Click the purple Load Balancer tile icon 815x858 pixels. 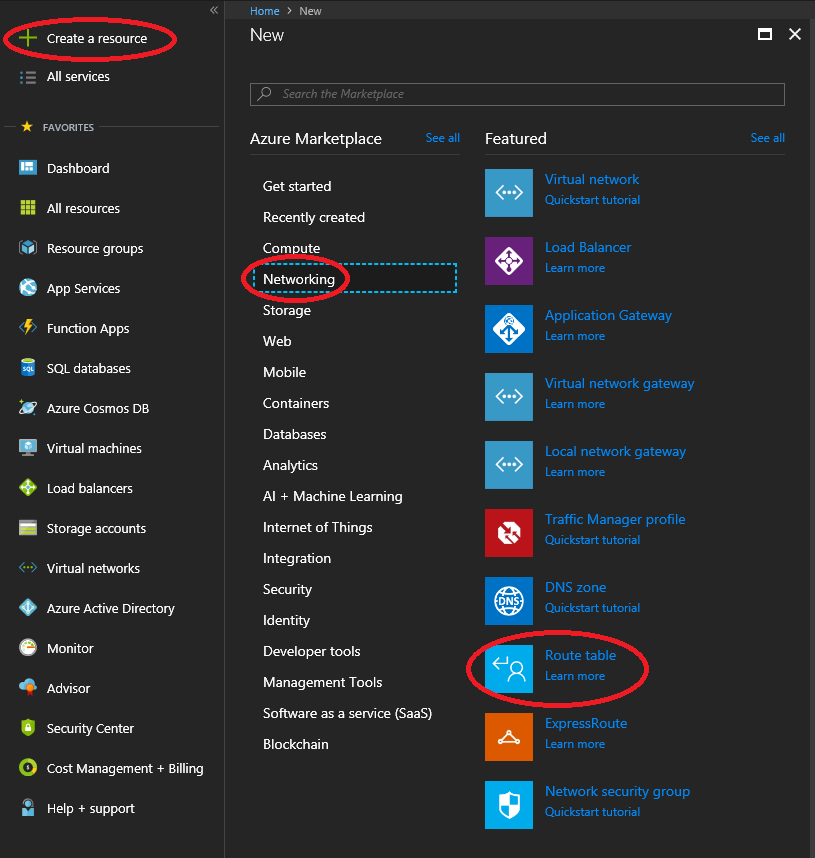508,260
